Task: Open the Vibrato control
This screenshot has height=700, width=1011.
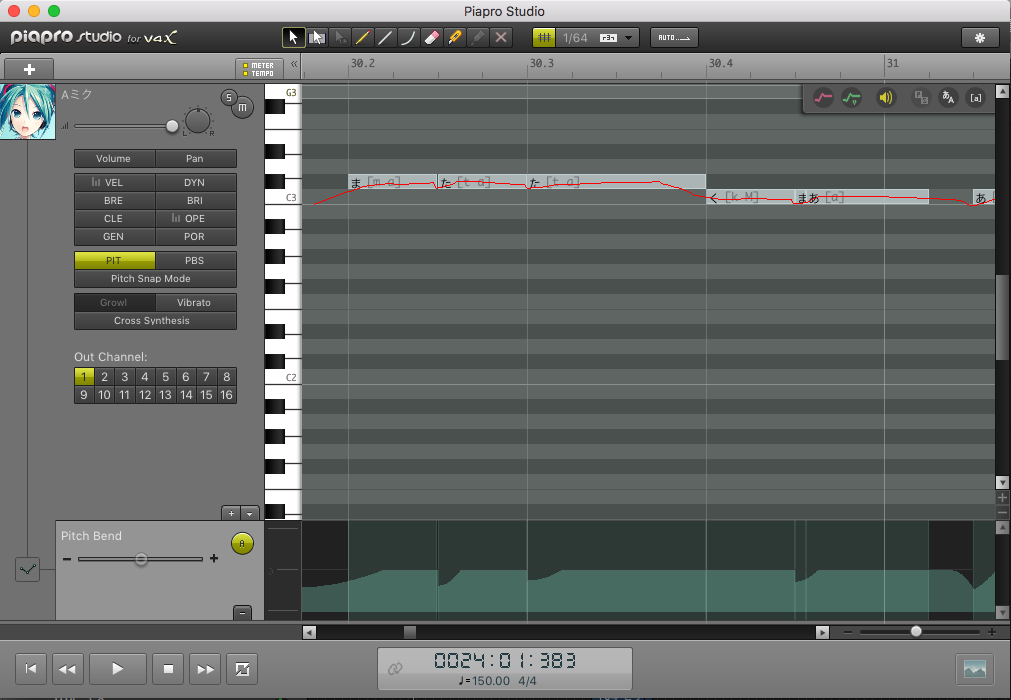Action: coord(195,302)
